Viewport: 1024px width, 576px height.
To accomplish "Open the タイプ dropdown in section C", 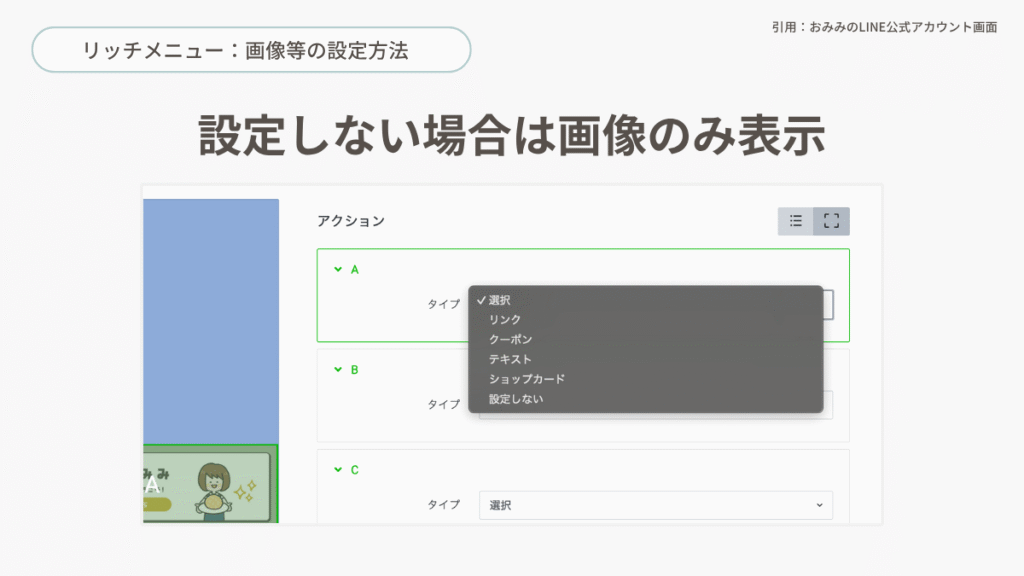I will point(655,506).
